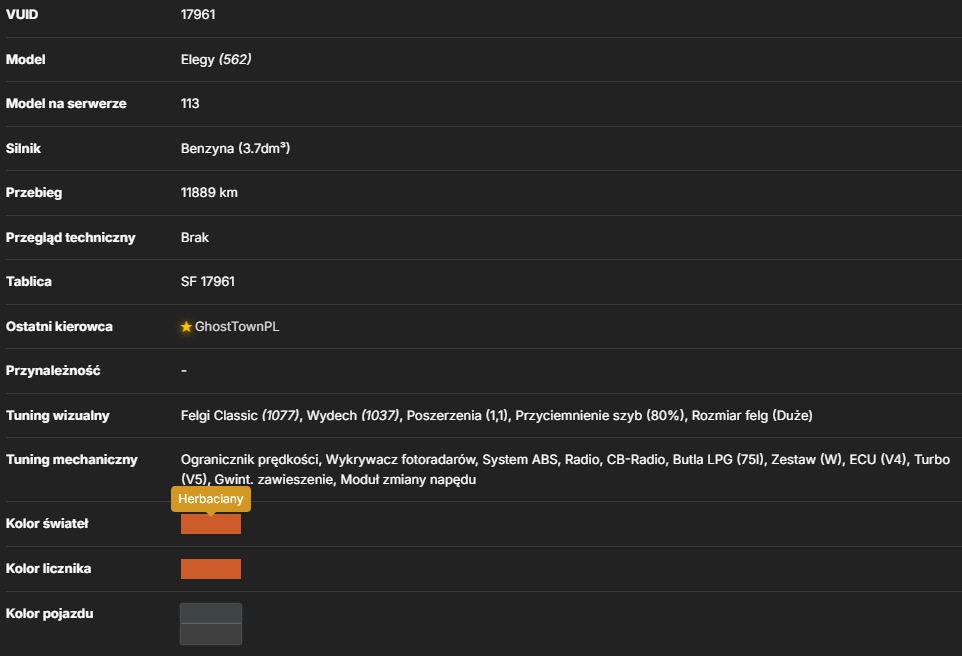
Task: Click the Ostatni kierowca label
Action: [59, 326]
